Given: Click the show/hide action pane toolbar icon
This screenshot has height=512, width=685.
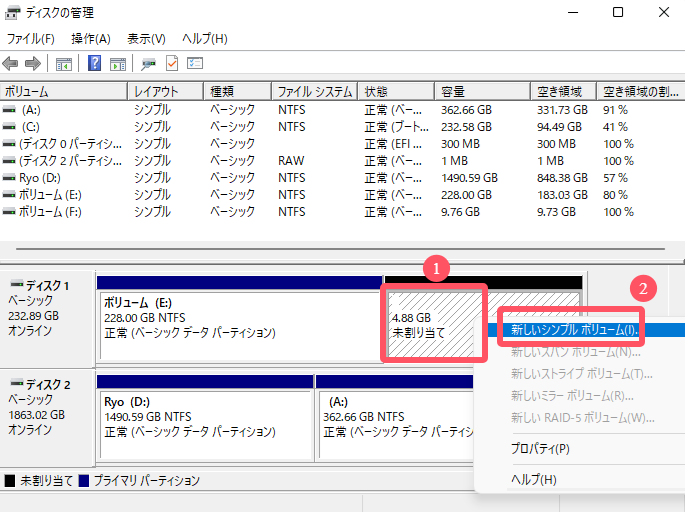Looking at the screenshot, I should (118, 64).
